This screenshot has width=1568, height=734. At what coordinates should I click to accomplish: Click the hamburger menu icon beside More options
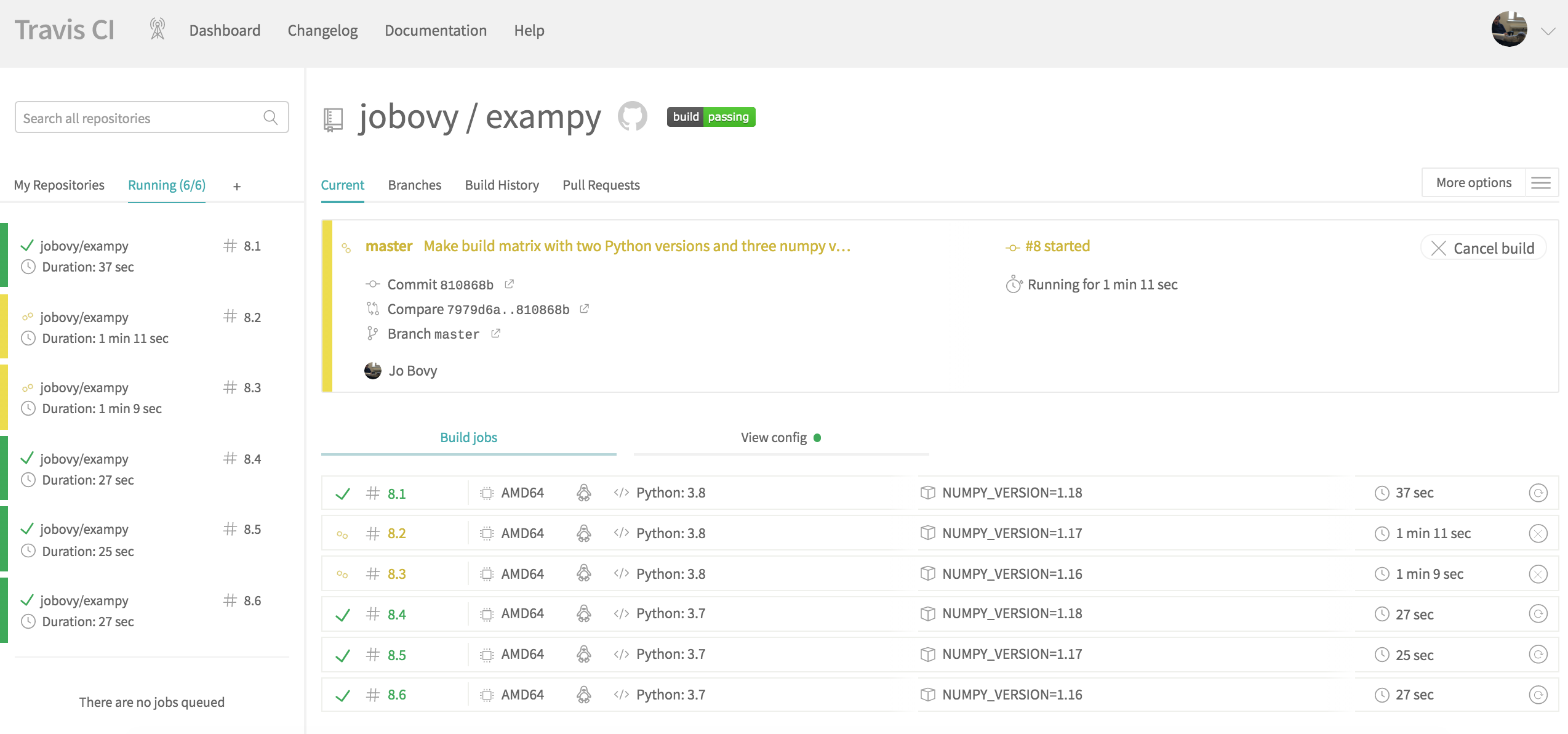pyautogui.click(x=1541, y=183)
